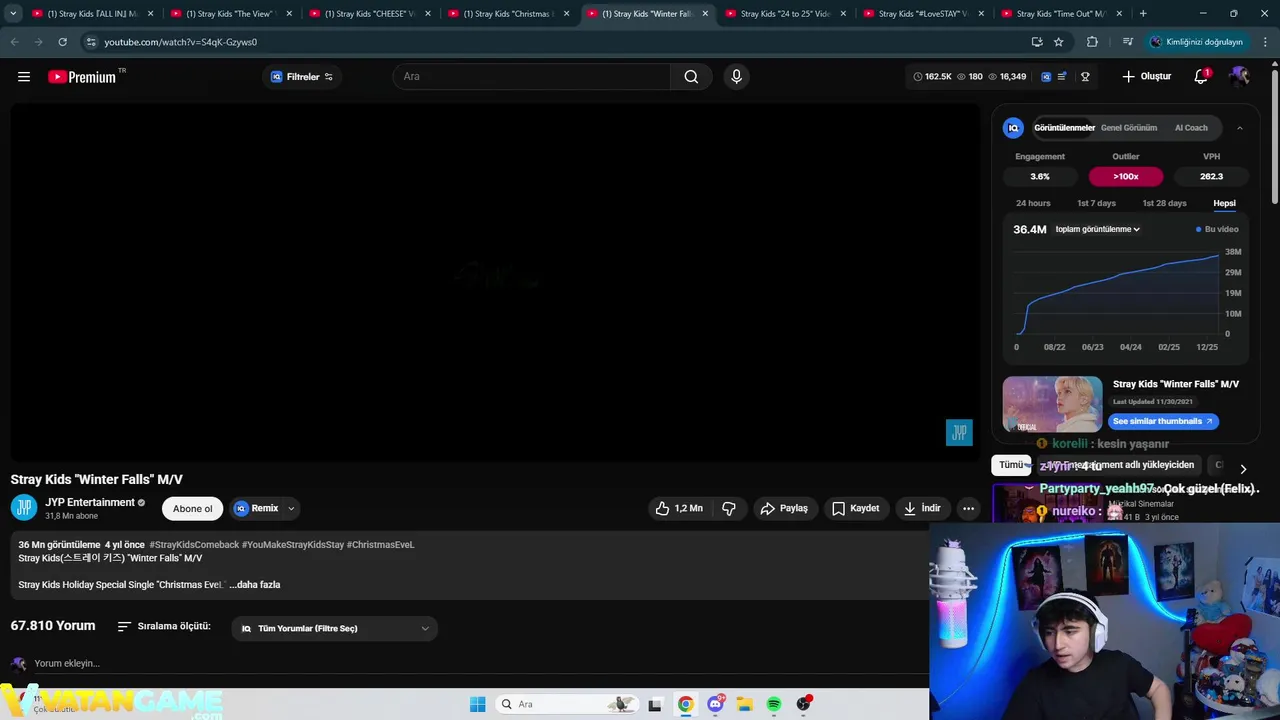The height and width of the screenshot is (720, 1280).
Task: Open the notifications bell
Action: tap(1201, 77)
